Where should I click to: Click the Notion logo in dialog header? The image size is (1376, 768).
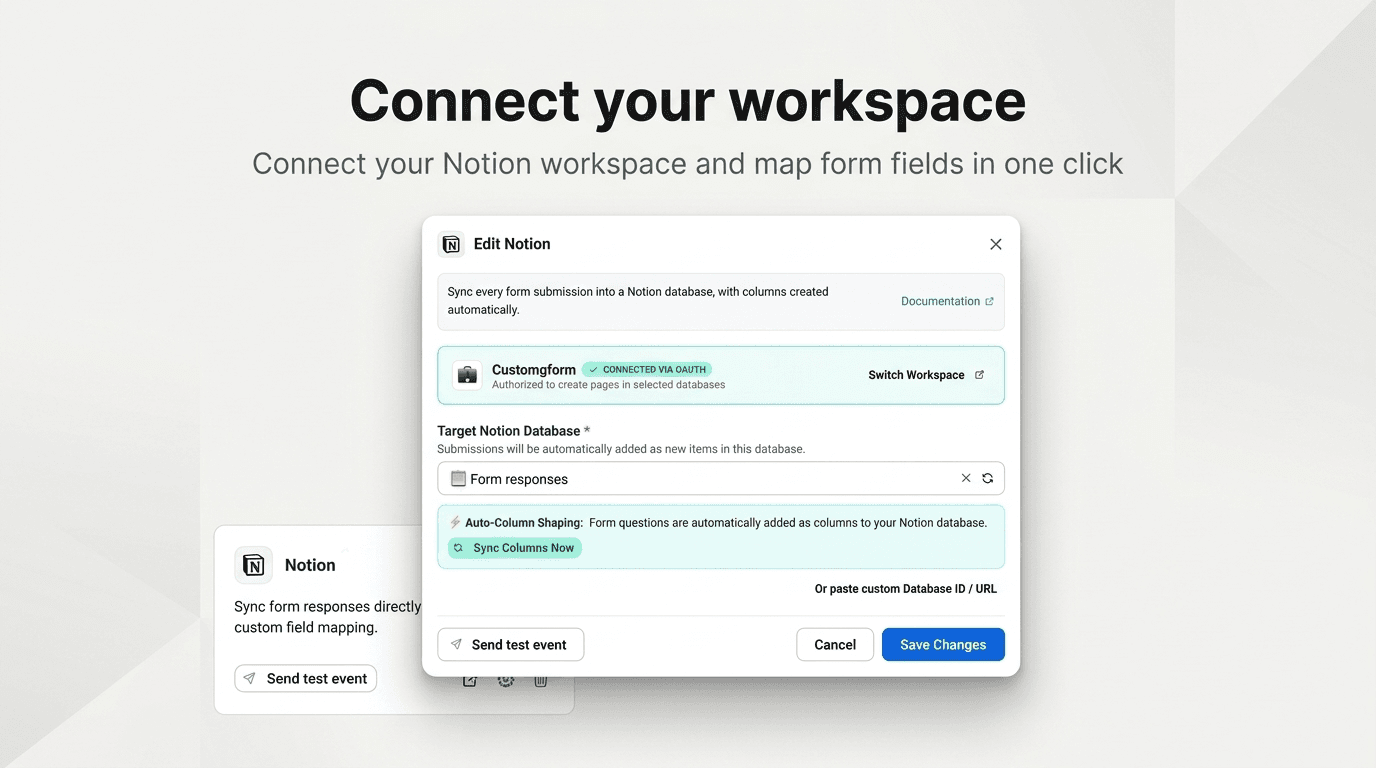[x=451, y=244]
